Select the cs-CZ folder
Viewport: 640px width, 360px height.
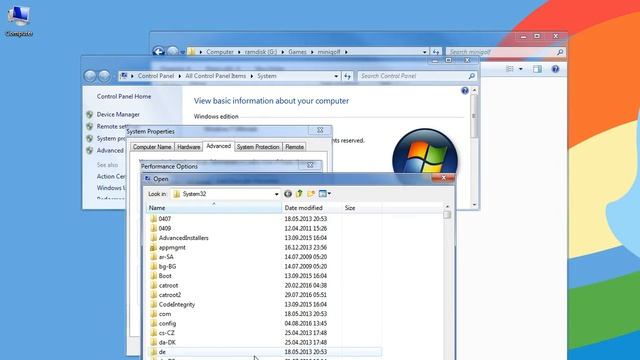pos(166,333)
